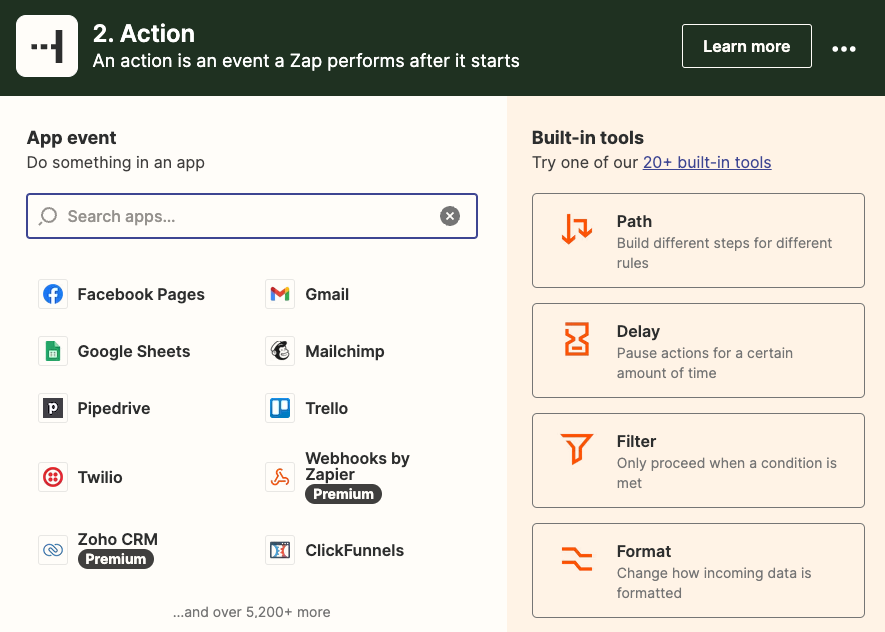The height and width of the screenshot is (632, 885).
Task: Click the ClickFunnels app icon
Action: click(x=280, y=550)
